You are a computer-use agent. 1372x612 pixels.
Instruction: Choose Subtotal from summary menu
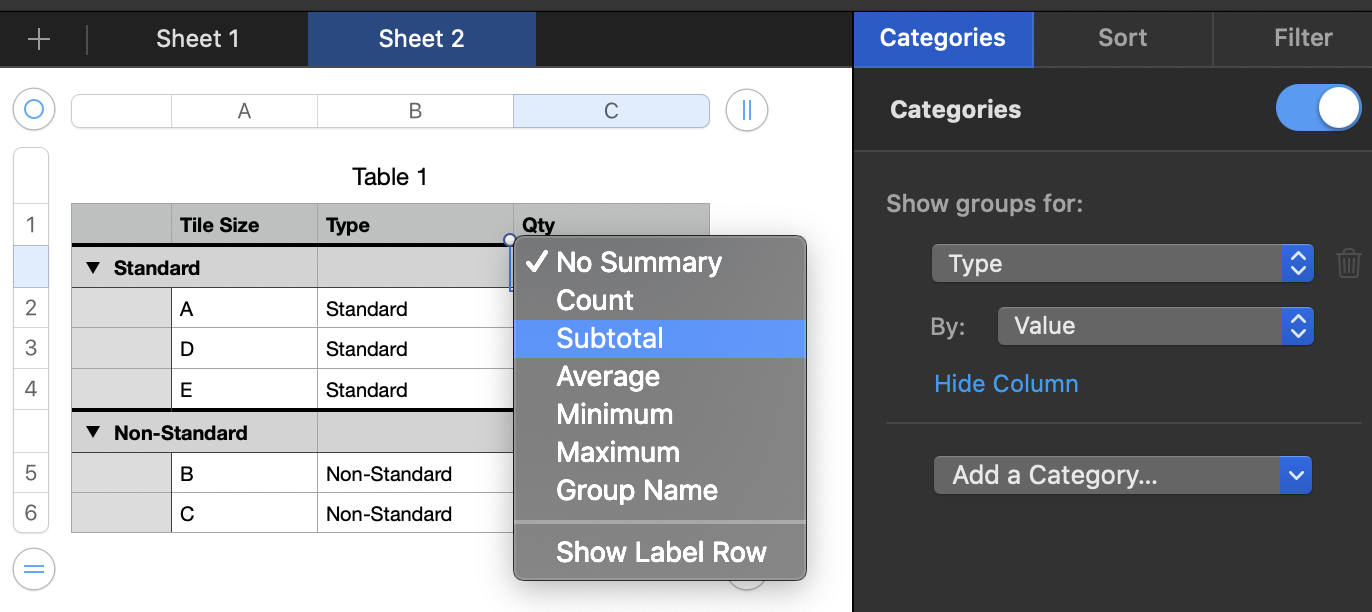tap(610, 339)
